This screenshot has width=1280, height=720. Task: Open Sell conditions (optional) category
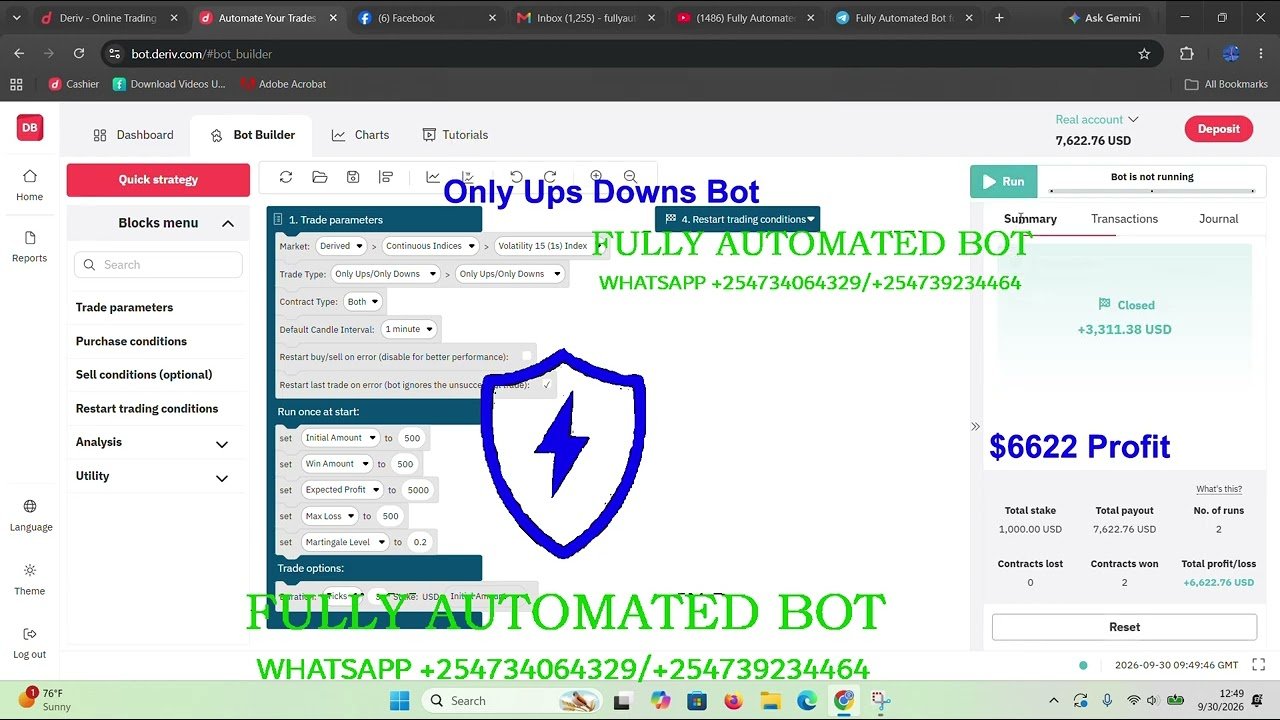144,374
